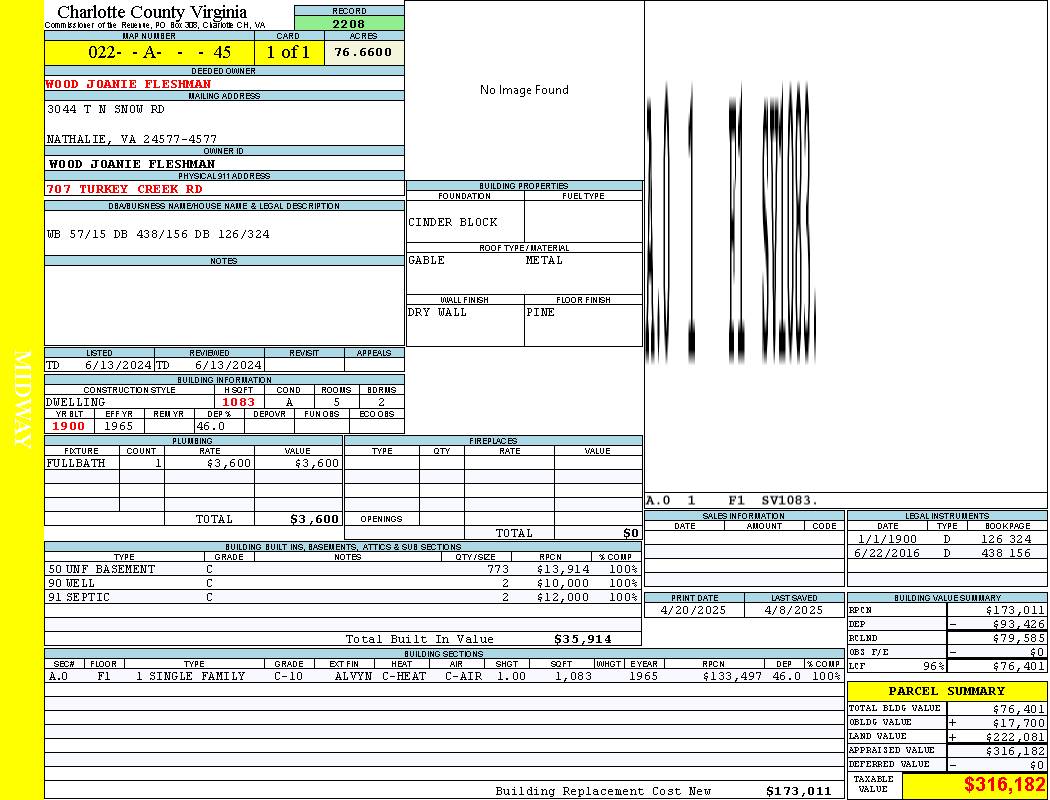
Task: Click wall finish DRY WALL
Action: click(x=437, y=312)
